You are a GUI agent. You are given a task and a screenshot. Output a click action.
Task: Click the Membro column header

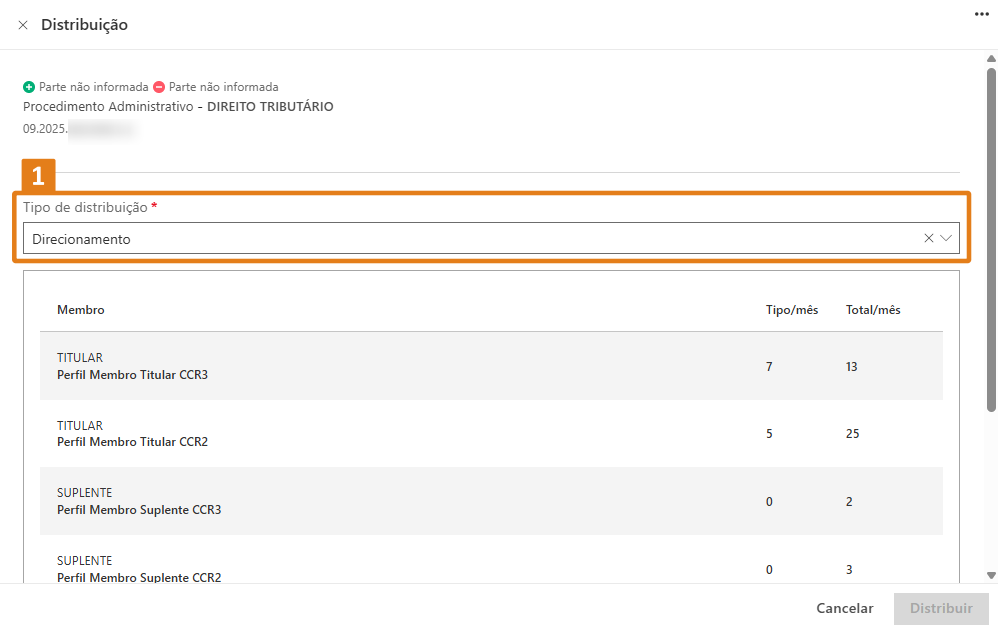81,310
